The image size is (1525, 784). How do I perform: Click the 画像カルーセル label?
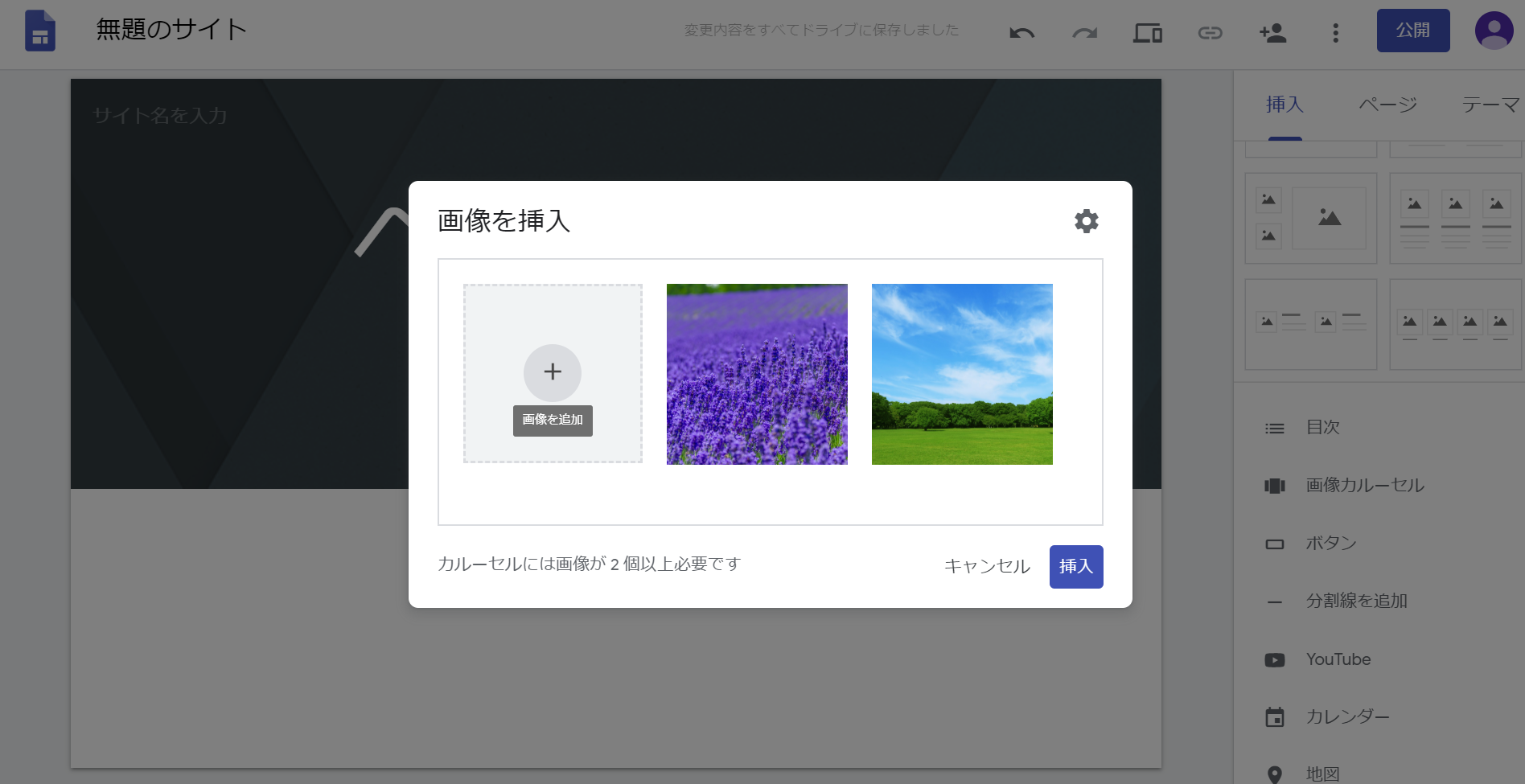(x=1365, y=485)
